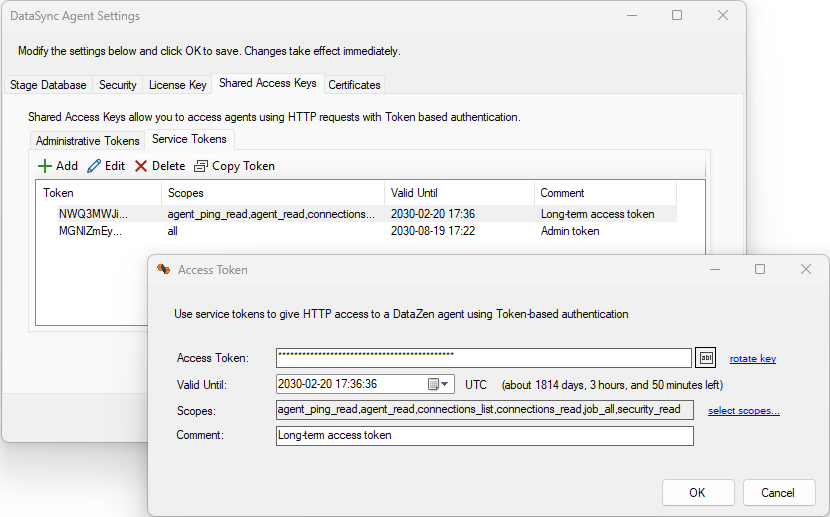Click the Add token toolbar button
The image size is (830, 517).
coord(58,166)
